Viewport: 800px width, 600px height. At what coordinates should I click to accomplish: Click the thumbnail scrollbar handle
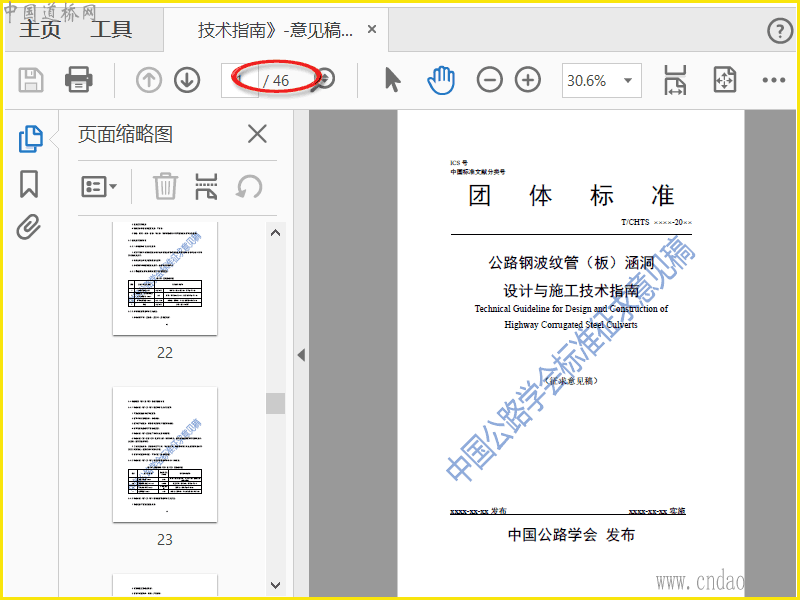click(276, 403)
